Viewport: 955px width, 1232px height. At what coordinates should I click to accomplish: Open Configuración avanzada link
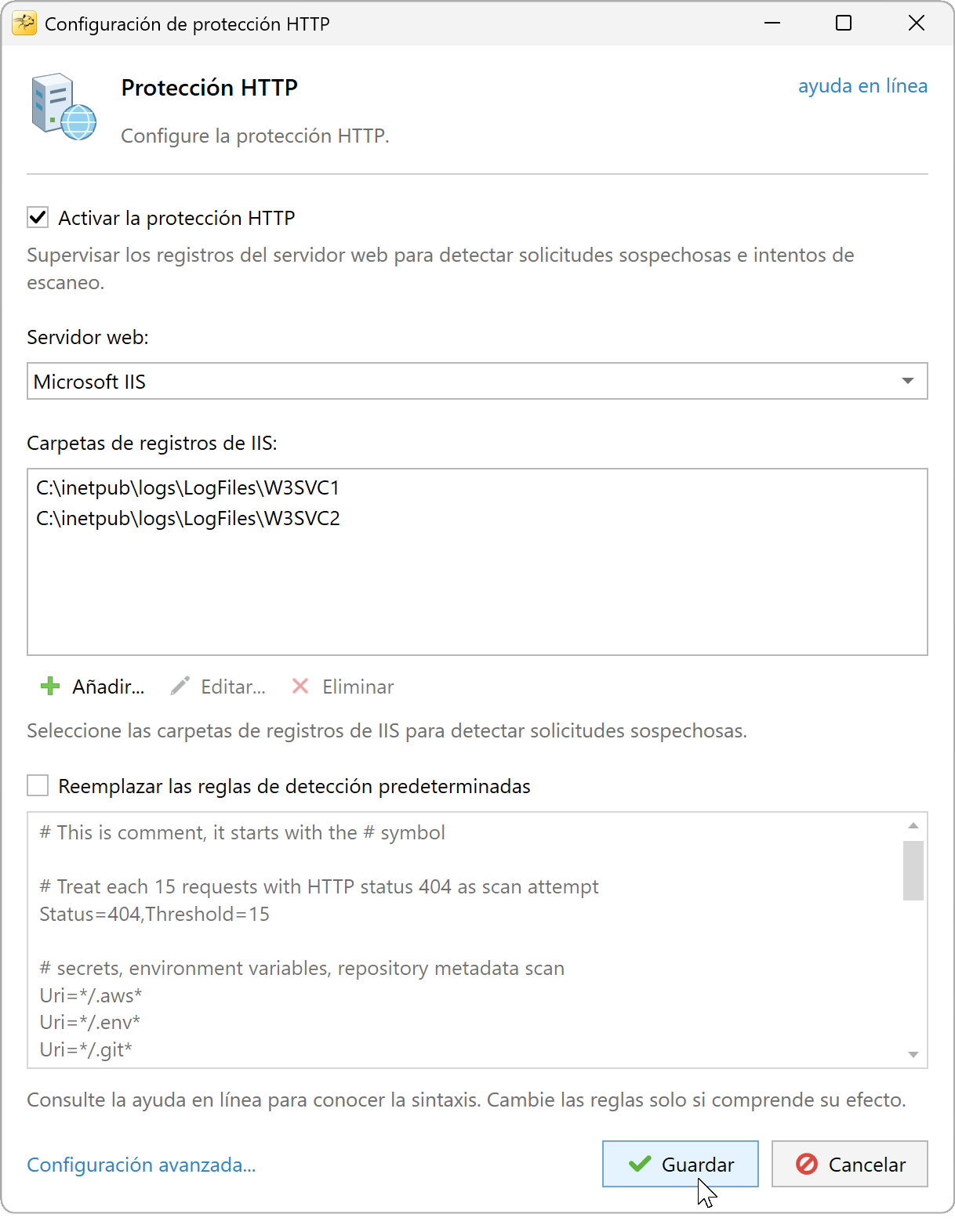[x=141, y=1165]
